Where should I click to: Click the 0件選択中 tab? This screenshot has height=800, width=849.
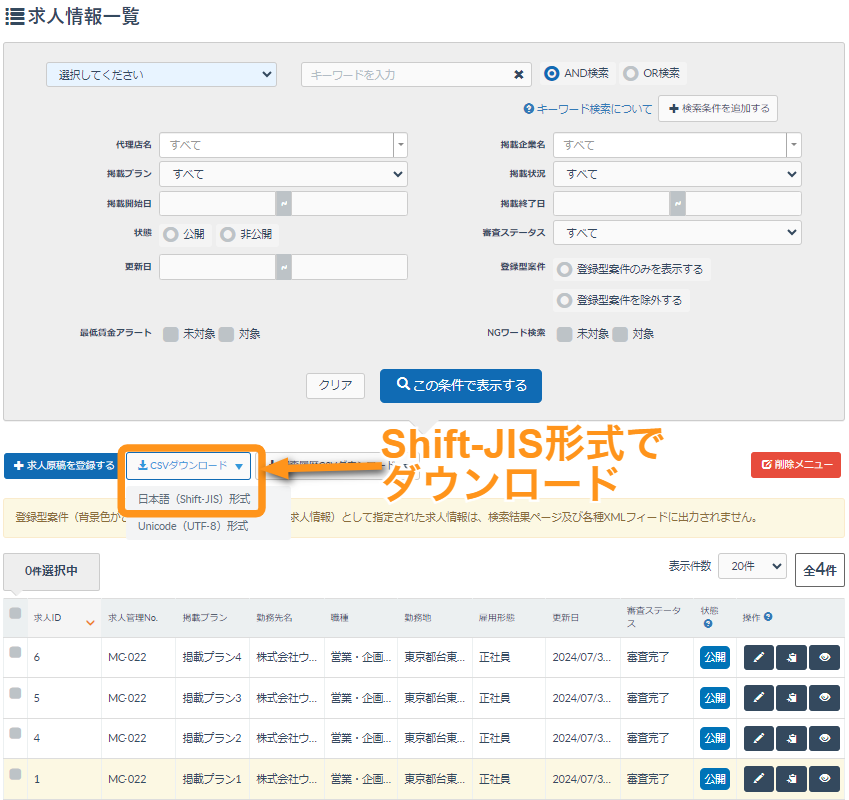coord(51,571)
